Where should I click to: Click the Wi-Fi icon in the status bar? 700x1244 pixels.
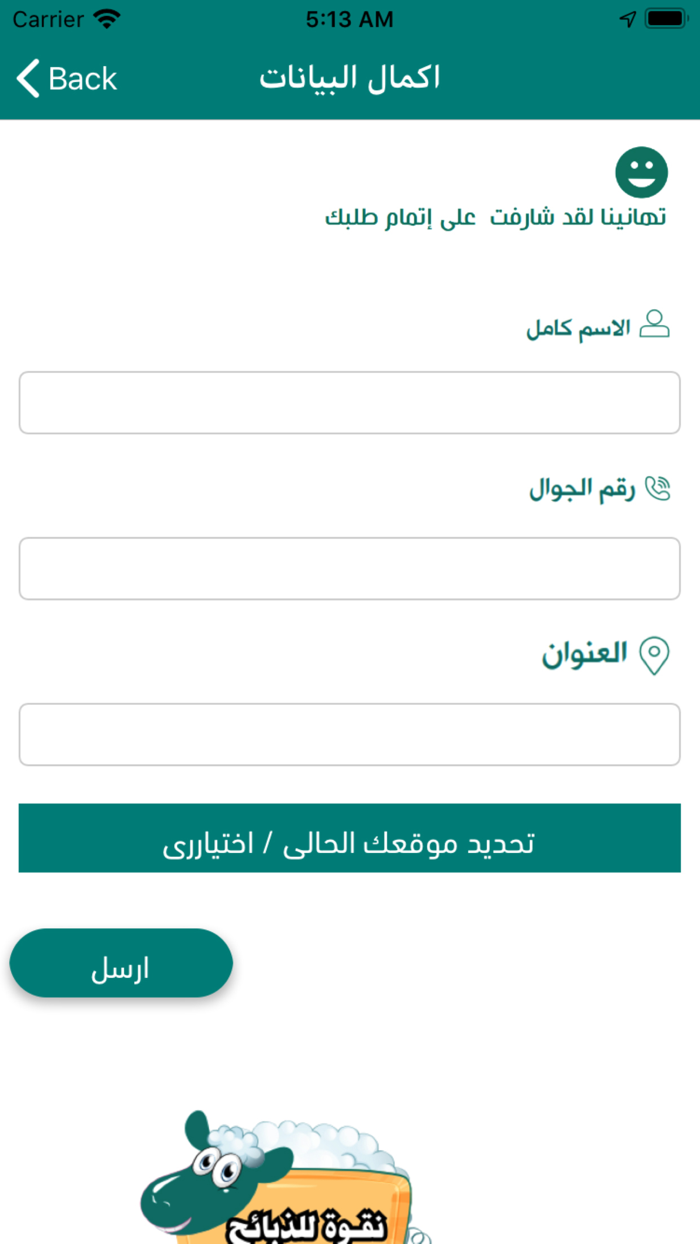[103, 18]
